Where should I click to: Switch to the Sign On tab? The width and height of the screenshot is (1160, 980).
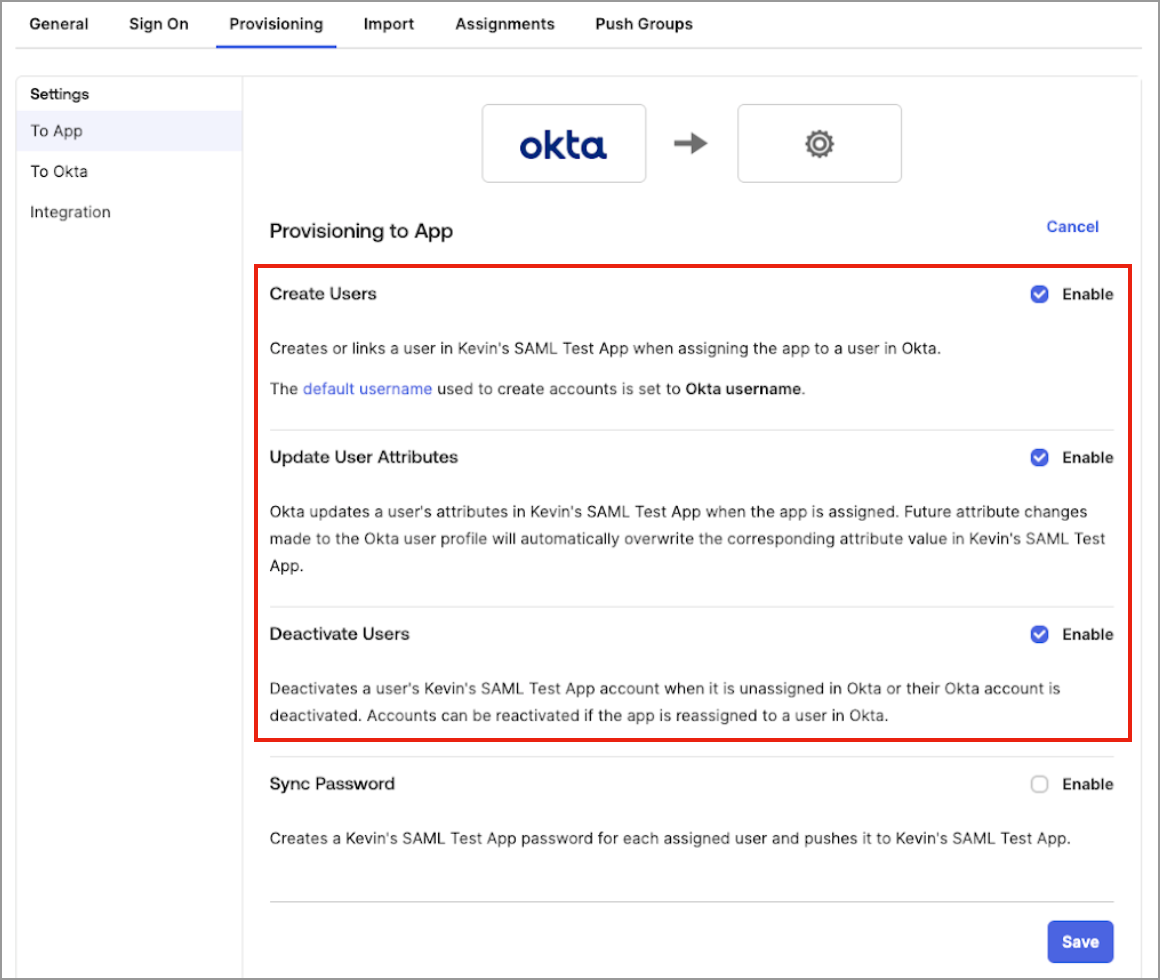tap(158, 24)
